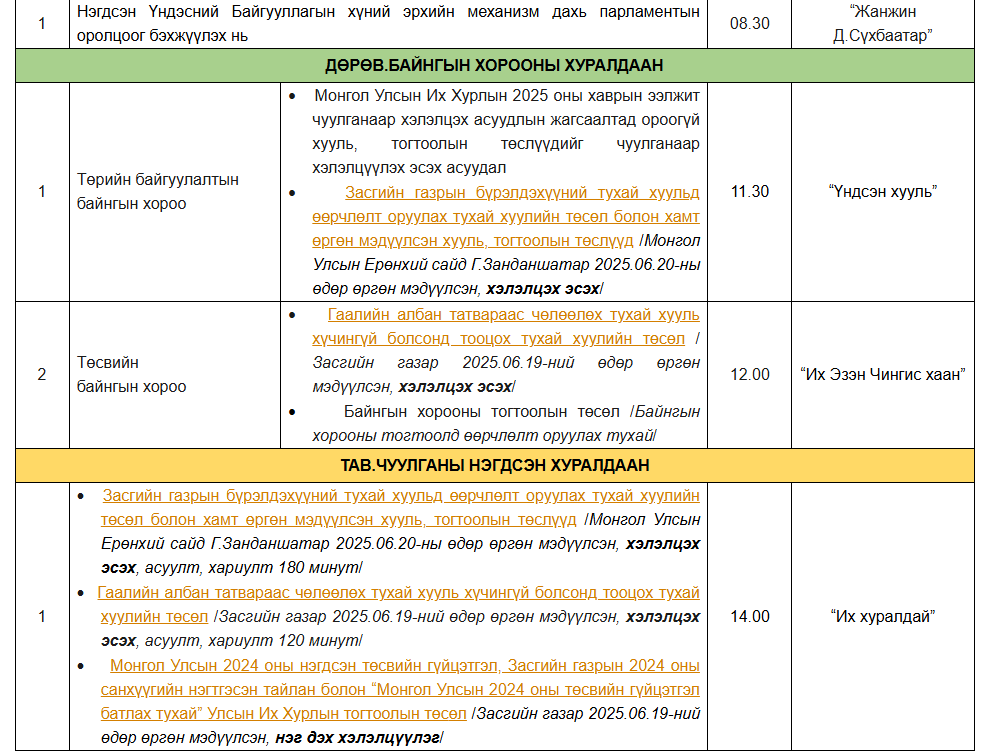Select the Төрийн байгуулалтын байнгын хороо cell
This screenshot has height=751, width=990.
[x=158, y=191]
